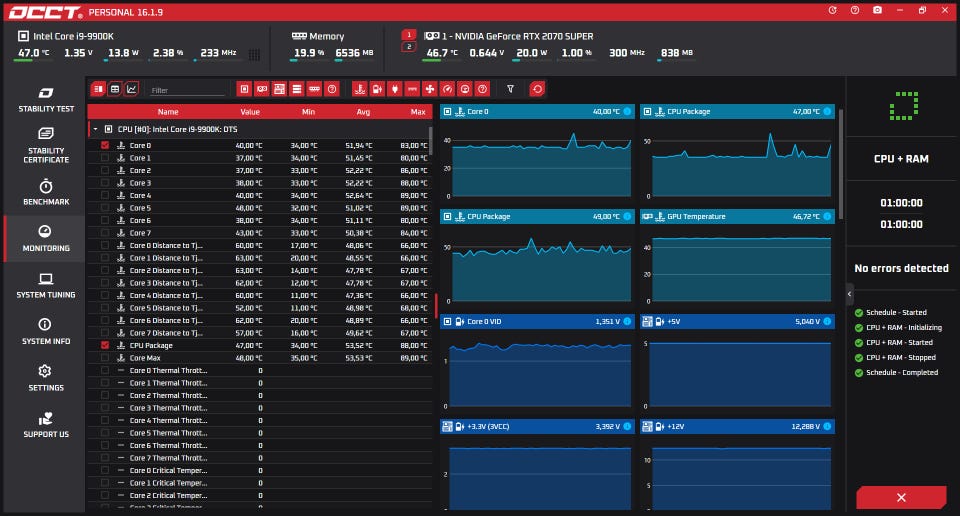Screen dimensions: 960x516
Task: Click the 'CPU + RAM - Stopped' log entry
Action: point(901,357)
